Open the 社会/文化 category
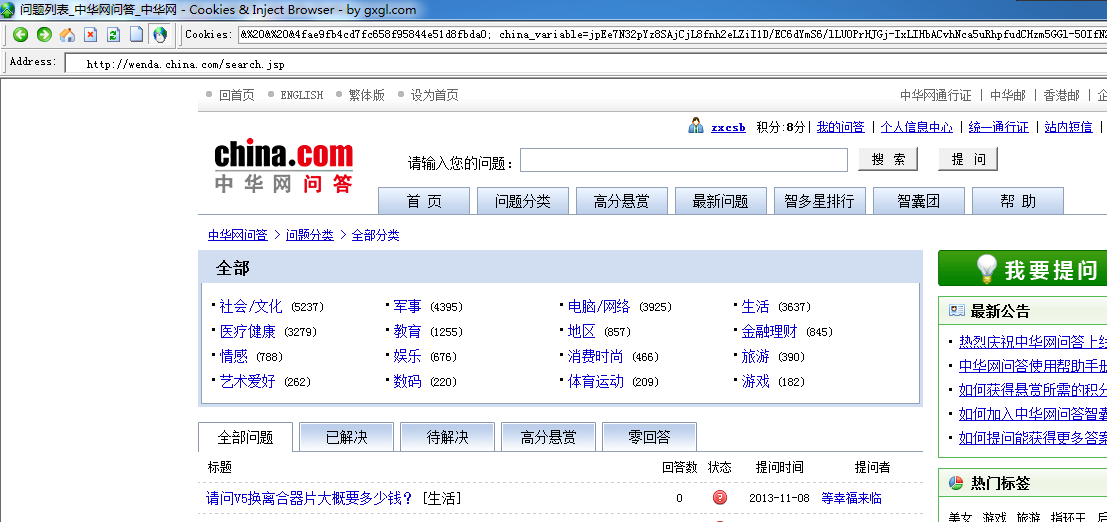This screenshot has height=522, width=1107. [x=251, y=306]
